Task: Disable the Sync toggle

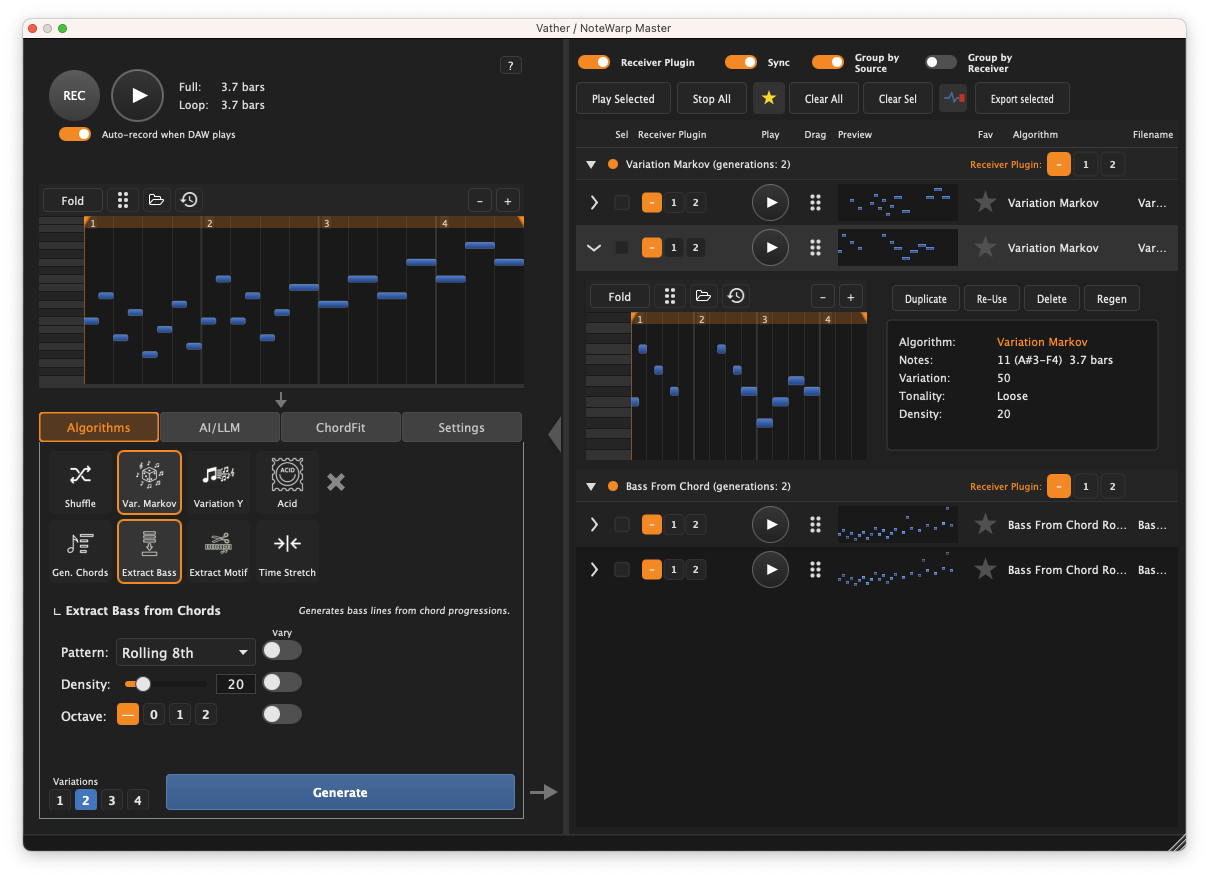Action: [741, 61]
